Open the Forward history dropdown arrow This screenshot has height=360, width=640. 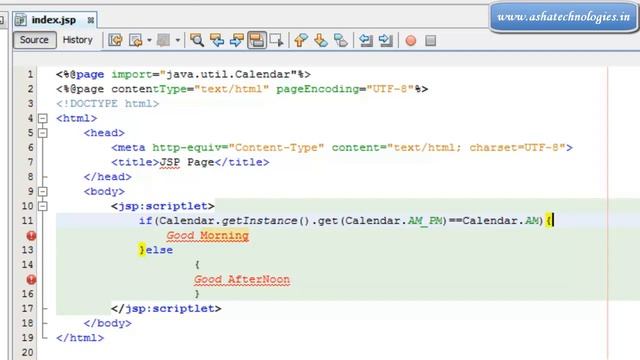click(x=178, y=40)
